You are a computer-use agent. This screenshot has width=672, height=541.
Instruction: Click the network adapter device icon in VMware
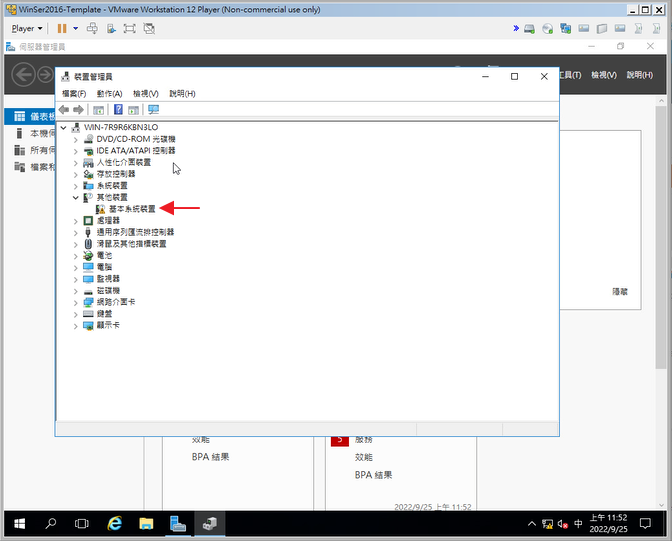[x=565, y=29]
